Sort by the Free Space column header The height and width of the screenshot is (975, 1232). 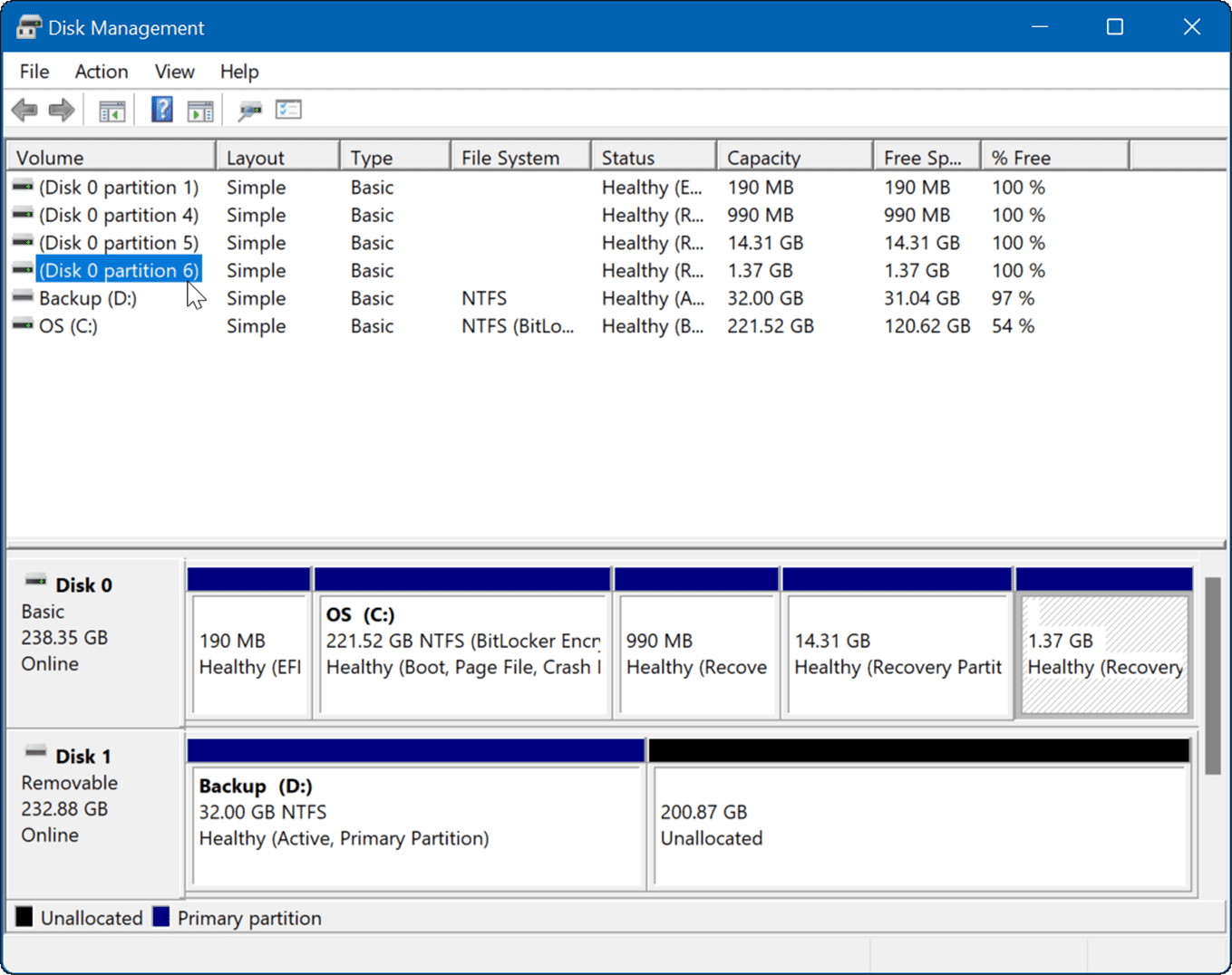click(921, 156)
